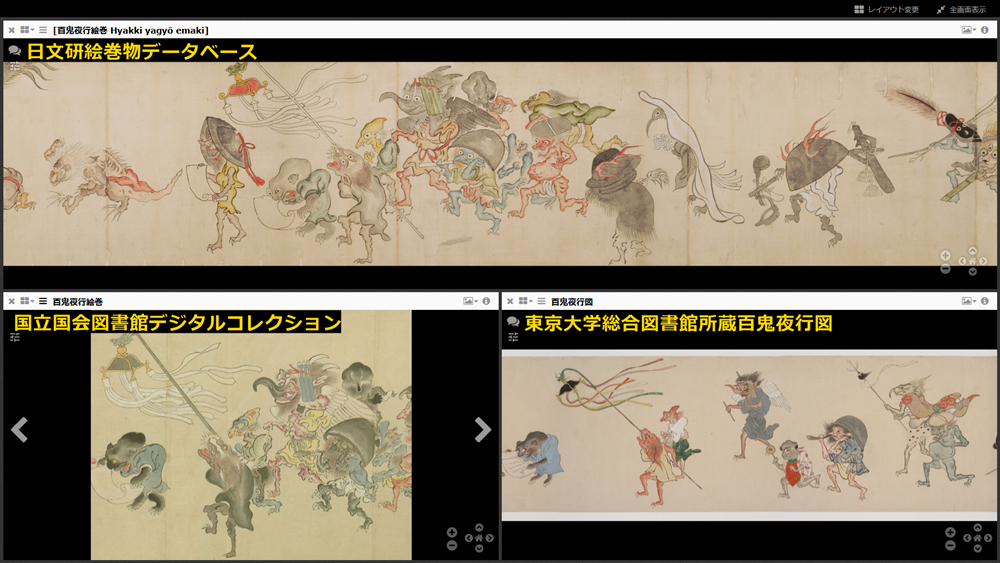Image resolution: width=1000 pixels, height=563 pixels.
Task: Open レイアウト変更 layout change menu
Action: [886, 10]
